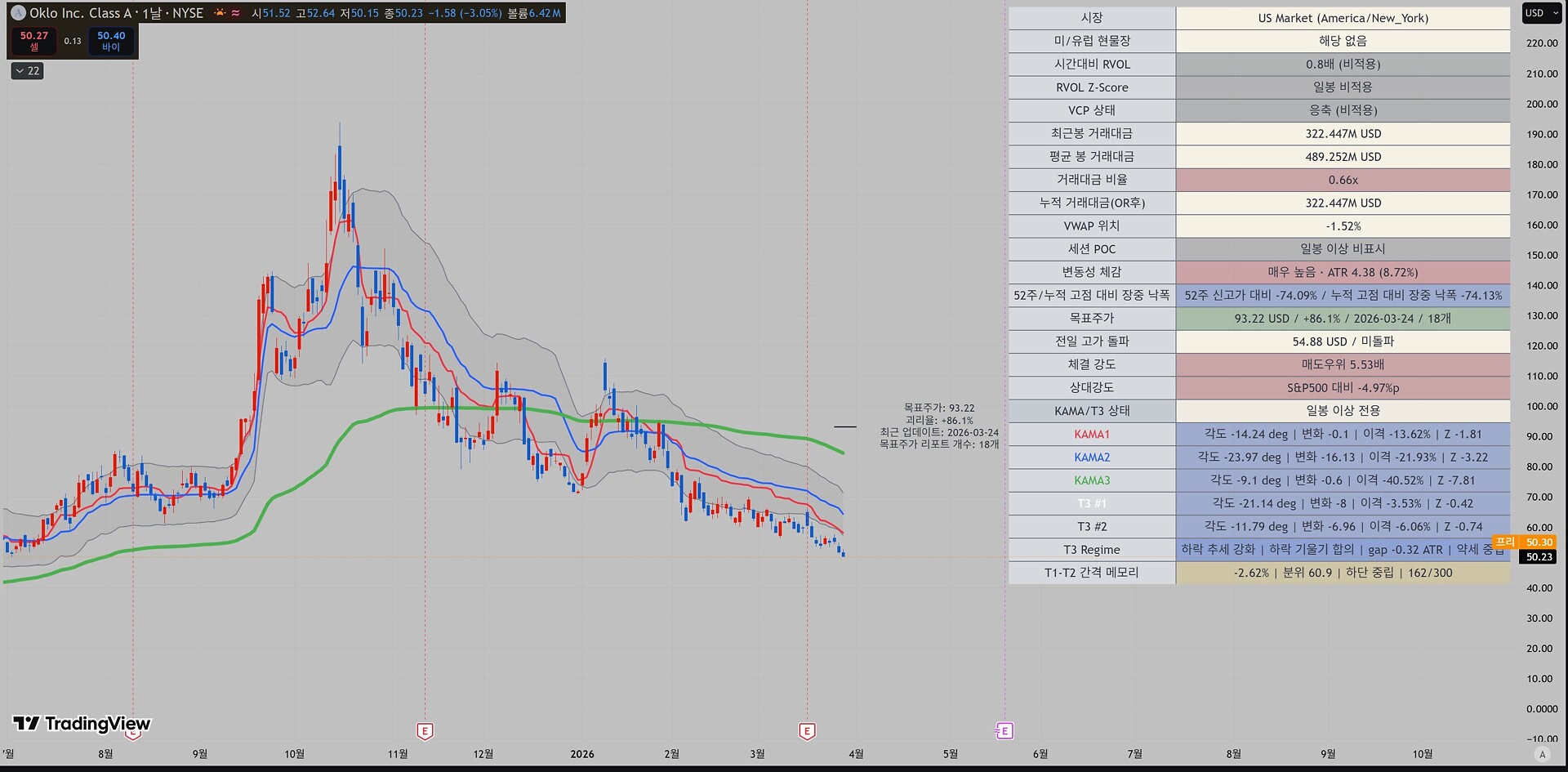Click the T3 #2 row label
The width and height of the screenshot is (1568, 772).
click(x=1092, y=526)
